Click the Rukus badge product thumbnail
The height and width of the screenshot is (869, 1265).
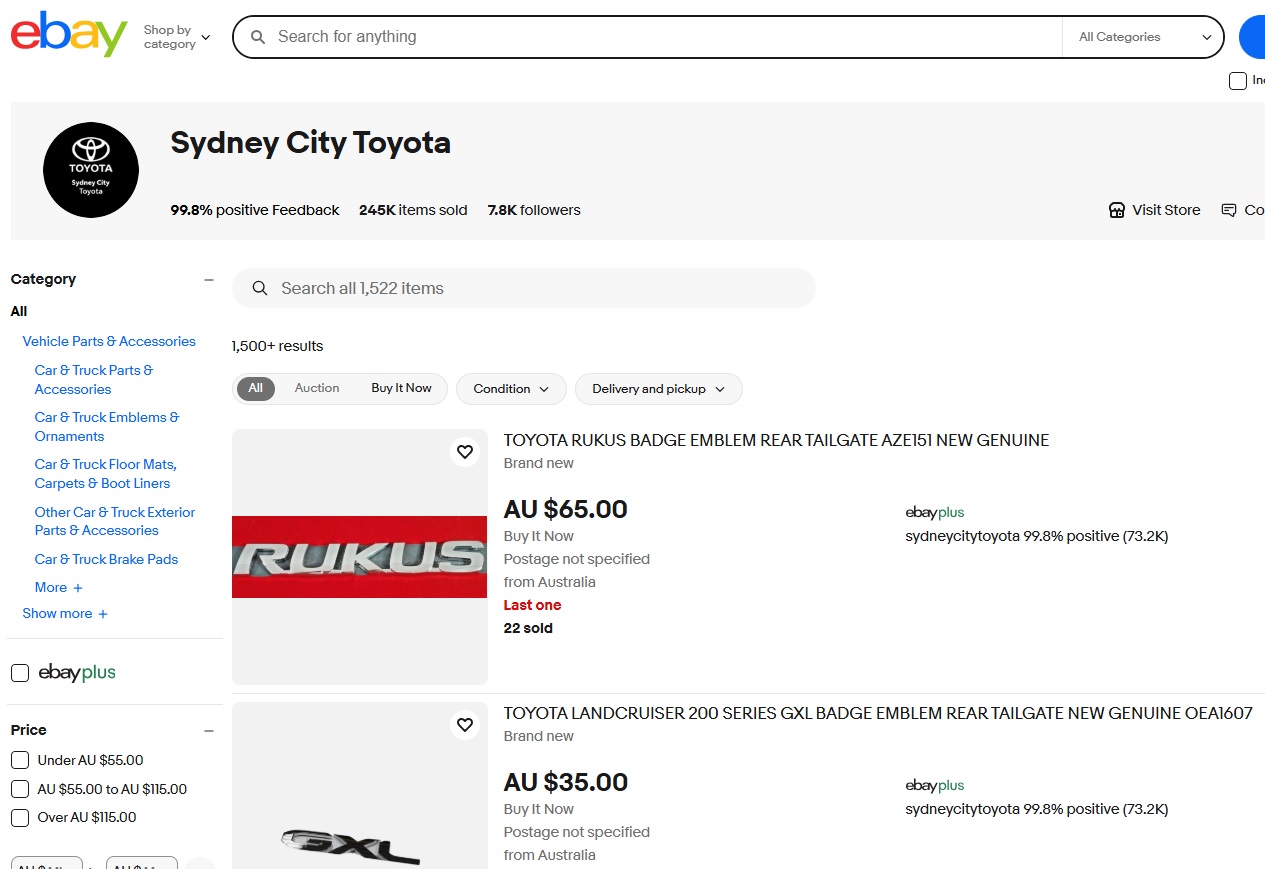(359, 557)
